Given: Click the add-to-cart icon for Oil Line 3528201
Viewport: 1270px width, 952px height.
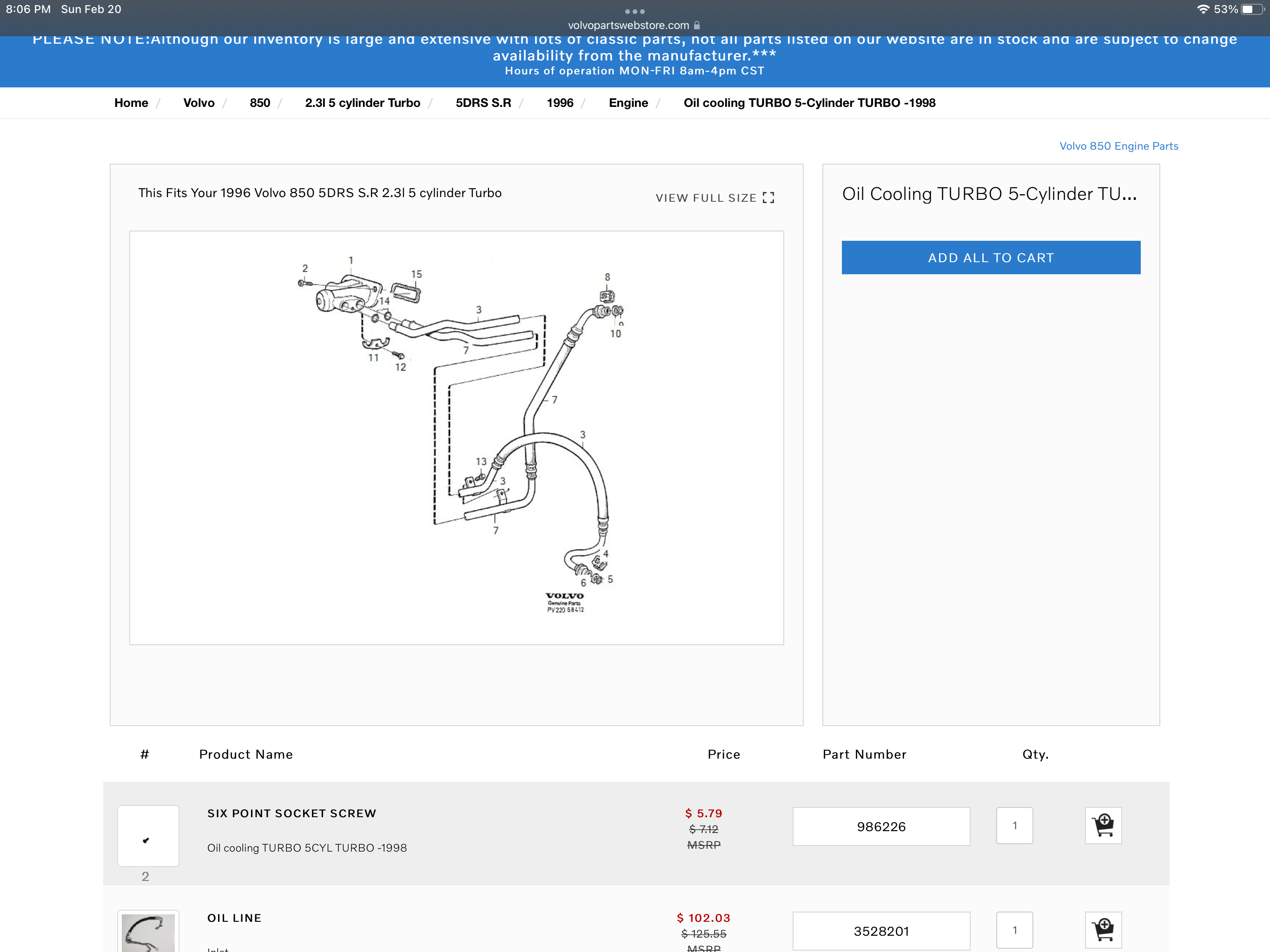Looking at the screenshot, I should click(x=1103, y=930).
